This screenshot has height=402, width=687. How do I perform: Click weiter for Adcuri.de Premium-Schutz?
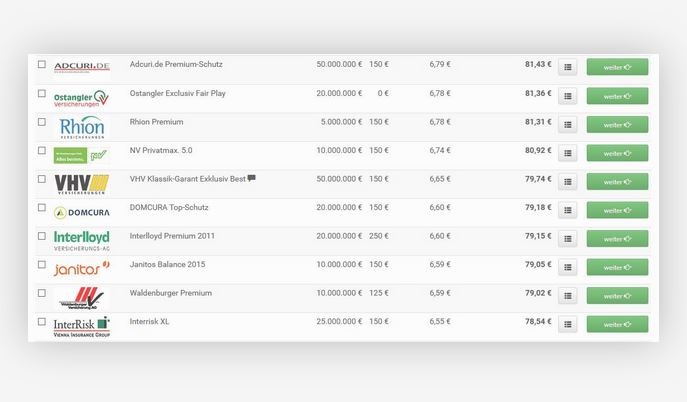[617, 67]
